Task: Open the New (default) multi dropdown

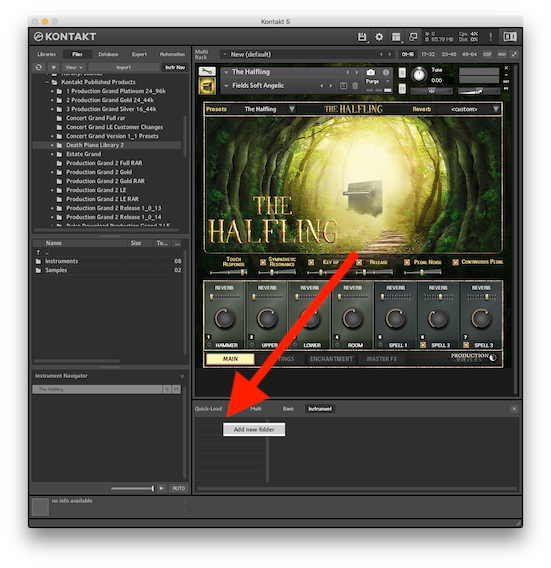Action: click(x=225, y=54)
